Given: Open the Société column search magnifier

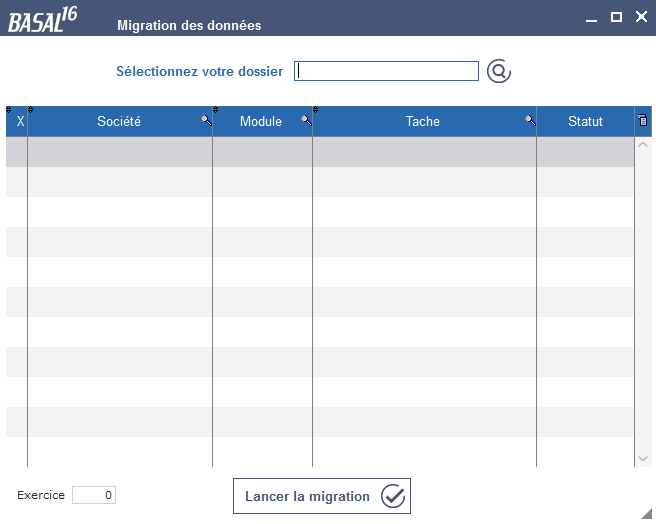Looking at the screenshot, I should point(206,121).
